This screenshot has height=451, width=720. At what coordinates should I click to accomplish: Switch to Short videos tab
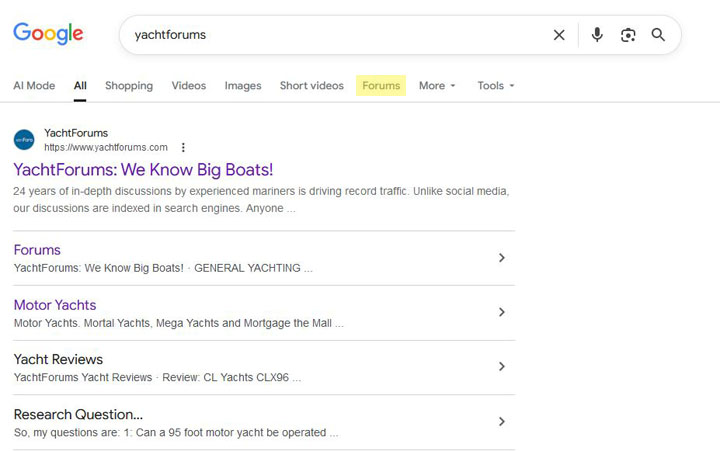[311, 86]
